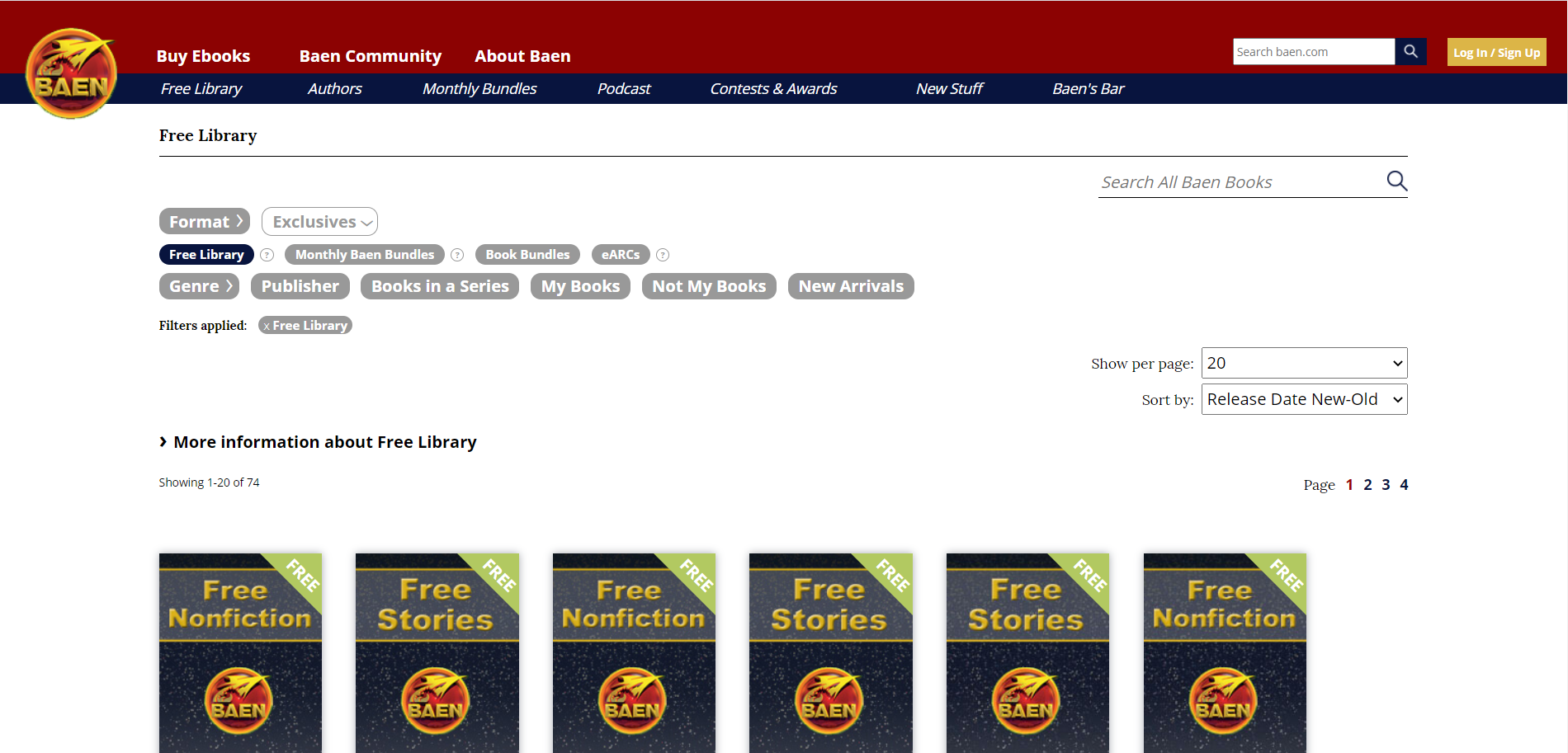The width and height of the screenshot is (1568, 753).
Task: Go to page 3 of results
Action: [1386, 485]
